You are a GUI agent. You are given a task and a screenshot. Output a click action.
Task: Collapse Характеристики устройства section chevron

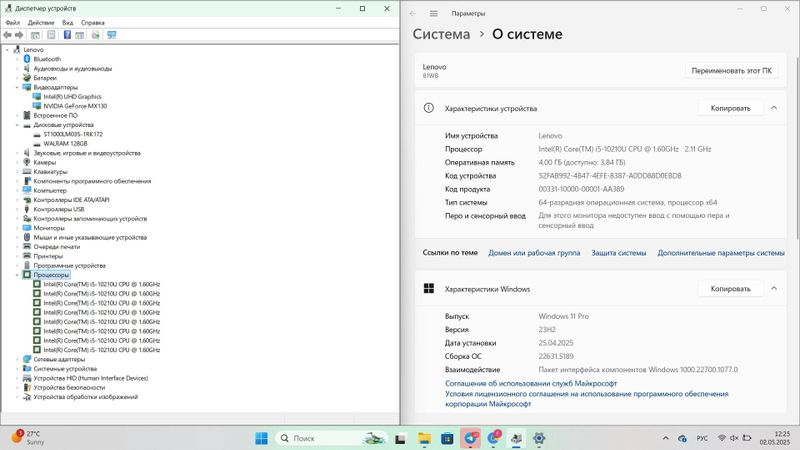tap(774, 108)
